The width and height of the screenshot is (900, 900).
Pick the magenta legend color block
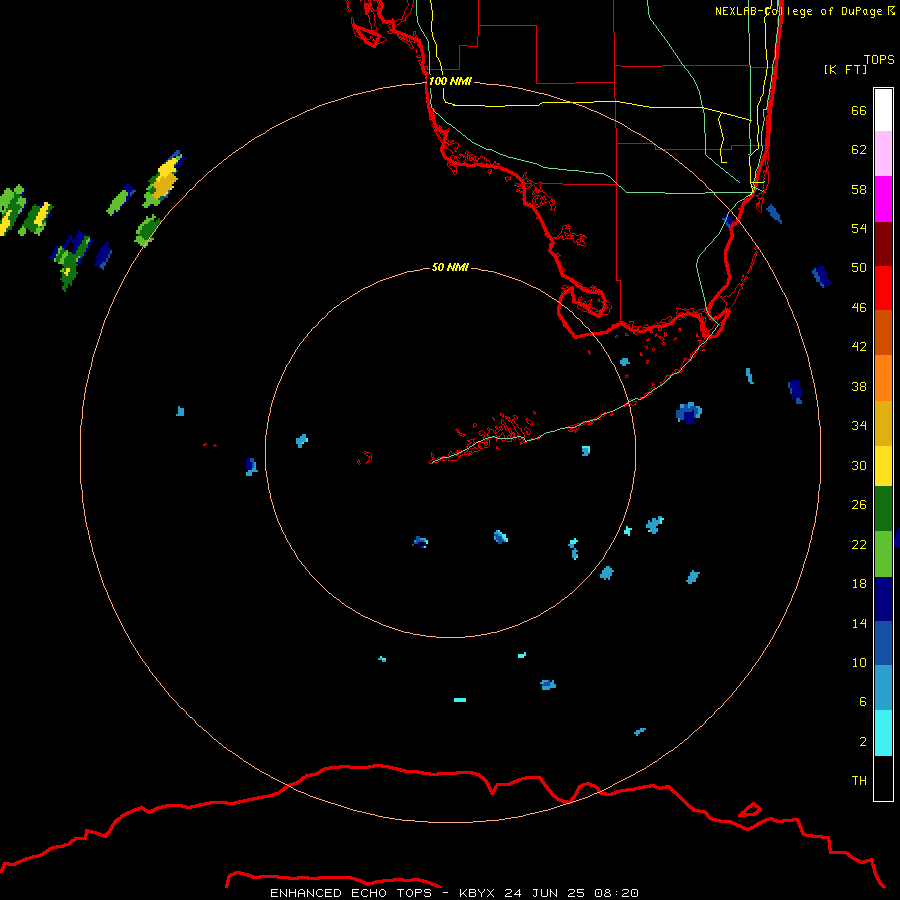883,199
